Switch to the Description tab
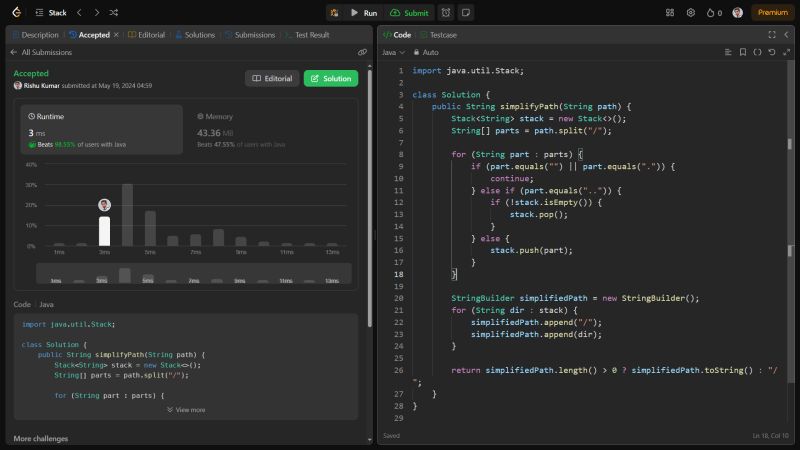This screenshot has width=800, height=450. (x=36, y=35)
